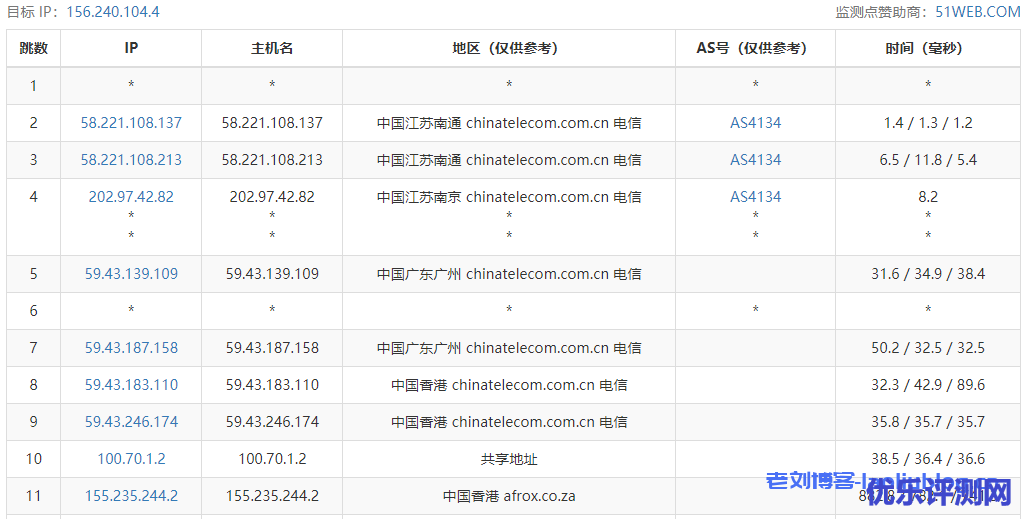Open the blue 59.43.139.109 IP link
Screen dimensions: 1025x519
pos(131,274)
